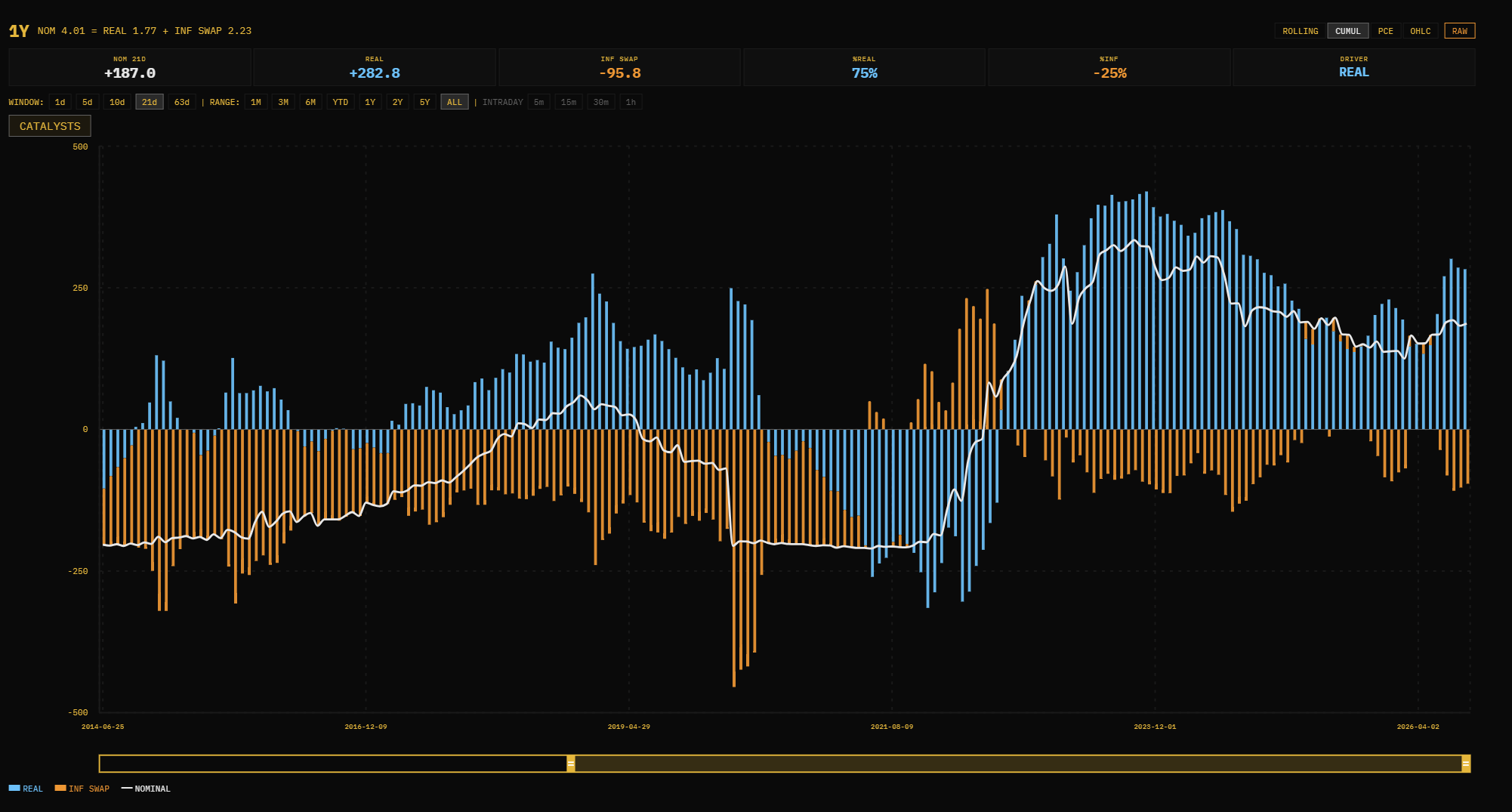Toggle the NOMINAL line in legend

click(x=146, y=789)
